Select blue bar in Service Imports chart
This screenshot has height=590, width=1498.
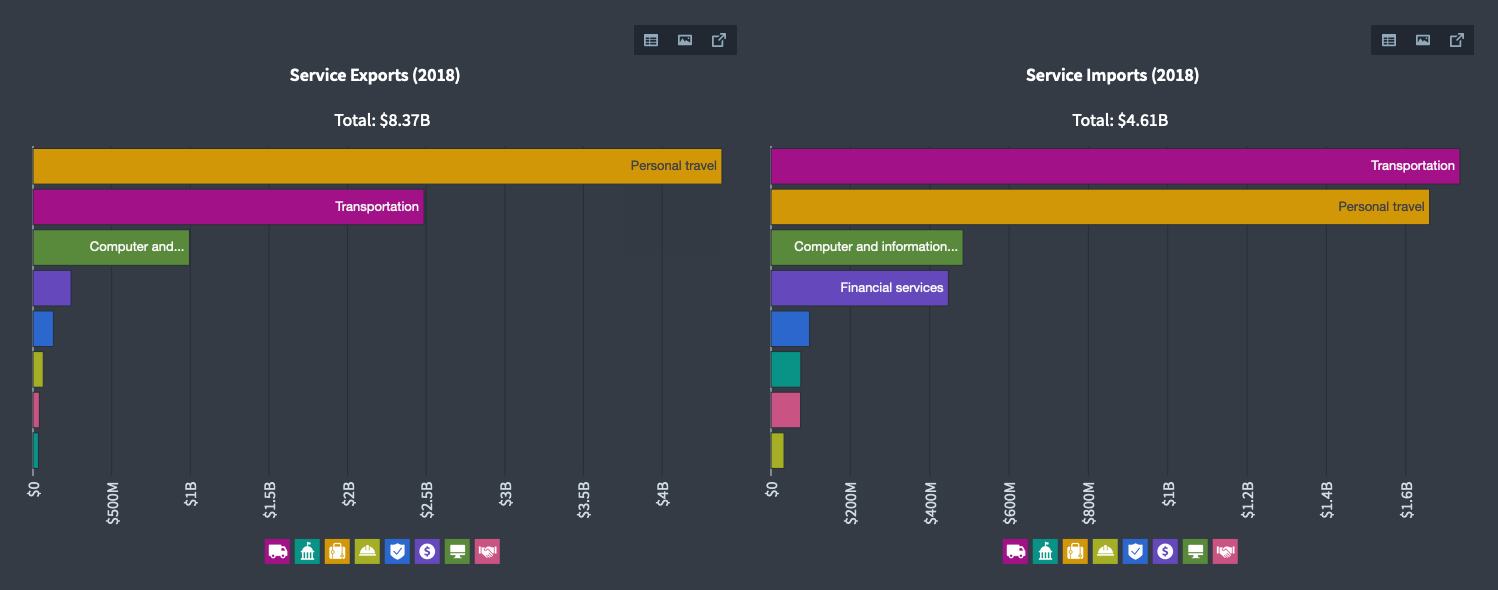[790, 328]
